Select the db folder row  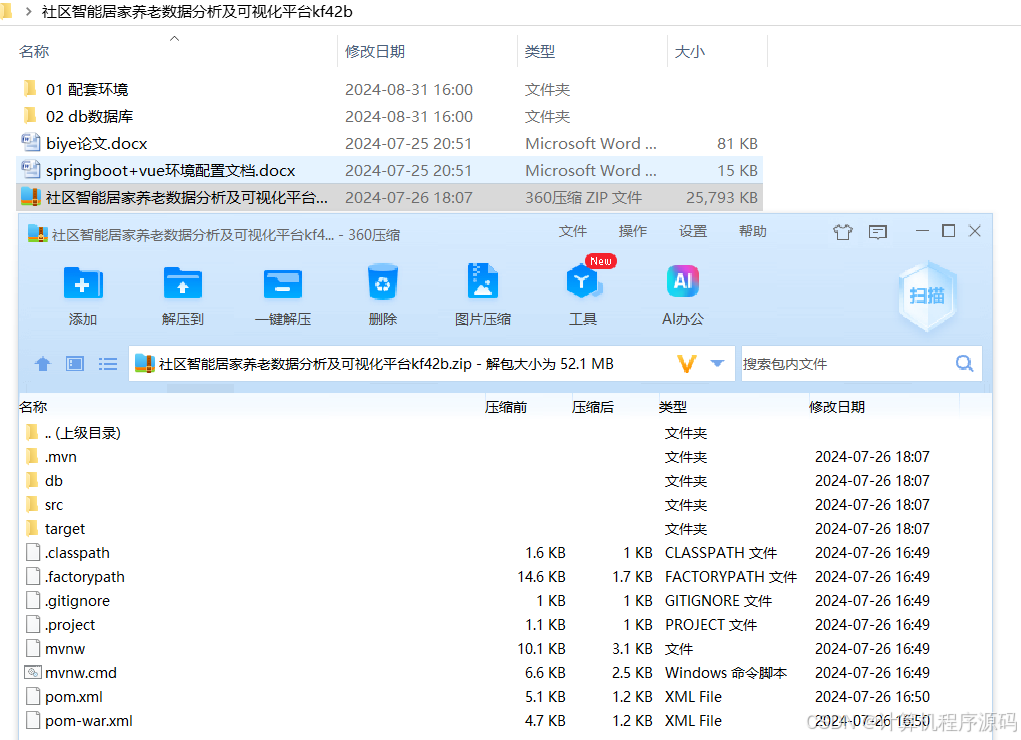pos(505,481)
